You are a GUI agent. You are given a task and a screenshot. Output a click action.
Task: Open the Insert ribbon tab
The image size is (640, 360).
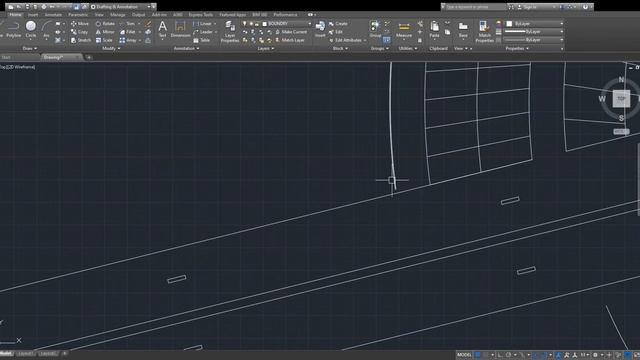point(33,15)
